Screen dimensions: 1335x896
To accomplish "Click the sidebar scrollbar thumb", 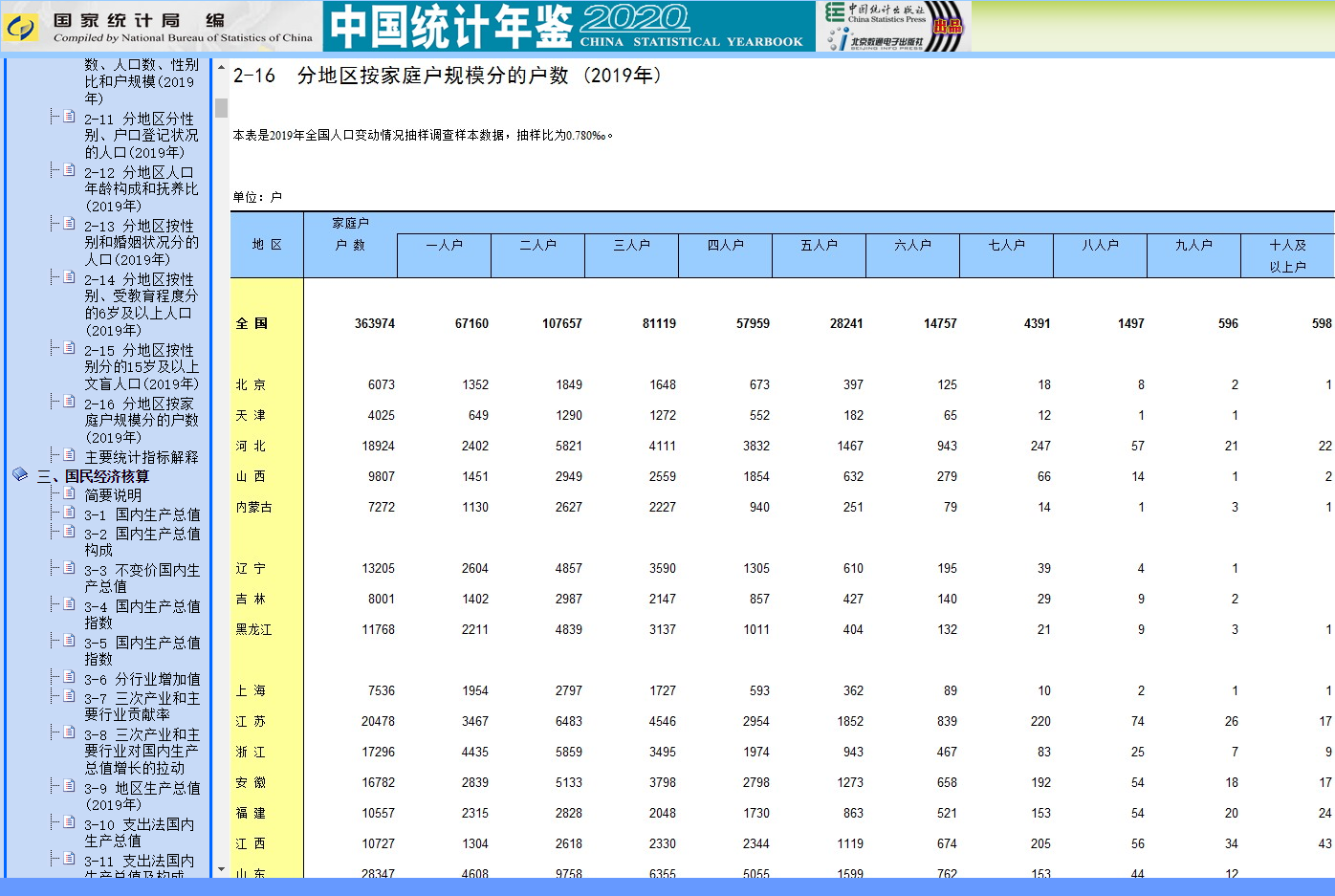I will click(x=221, y=107).
